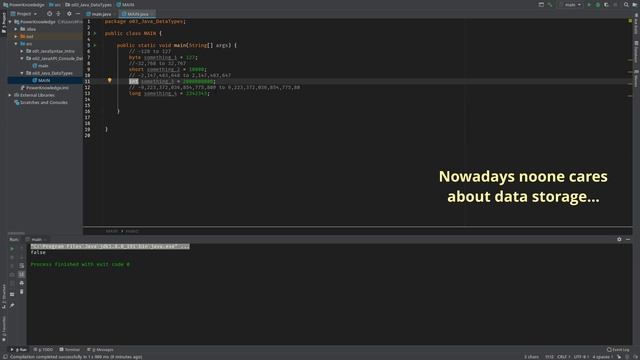Minimize Run panel with minus icon
Viewport: 640px width, 360px height.
[x=628, y=239]
